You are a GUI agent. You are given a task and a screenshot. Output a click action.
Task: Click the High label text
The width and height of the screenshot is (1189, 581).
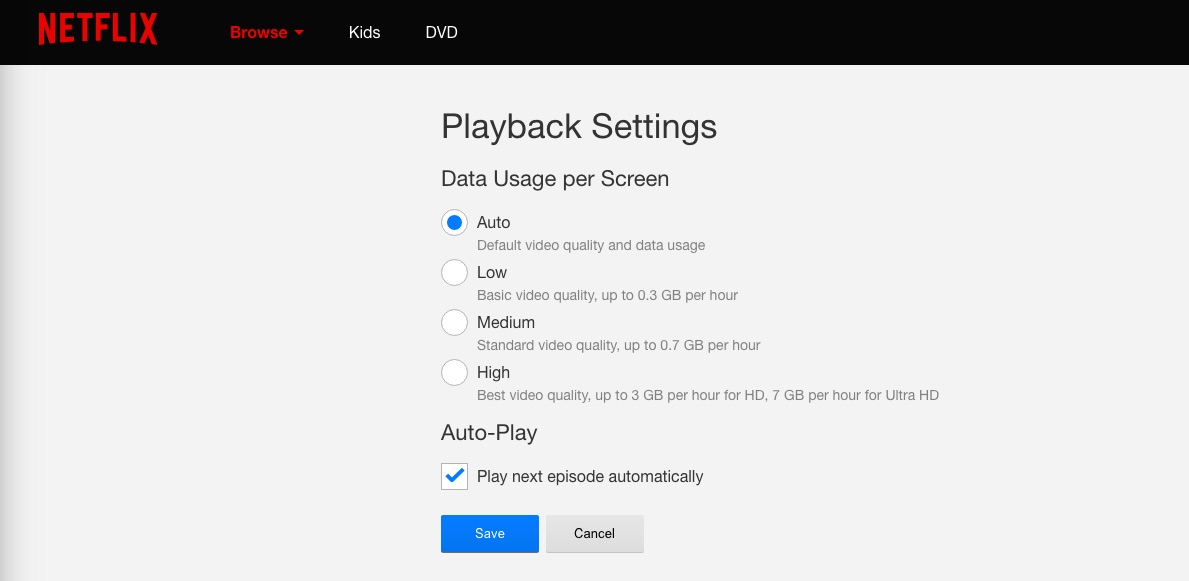493,372
